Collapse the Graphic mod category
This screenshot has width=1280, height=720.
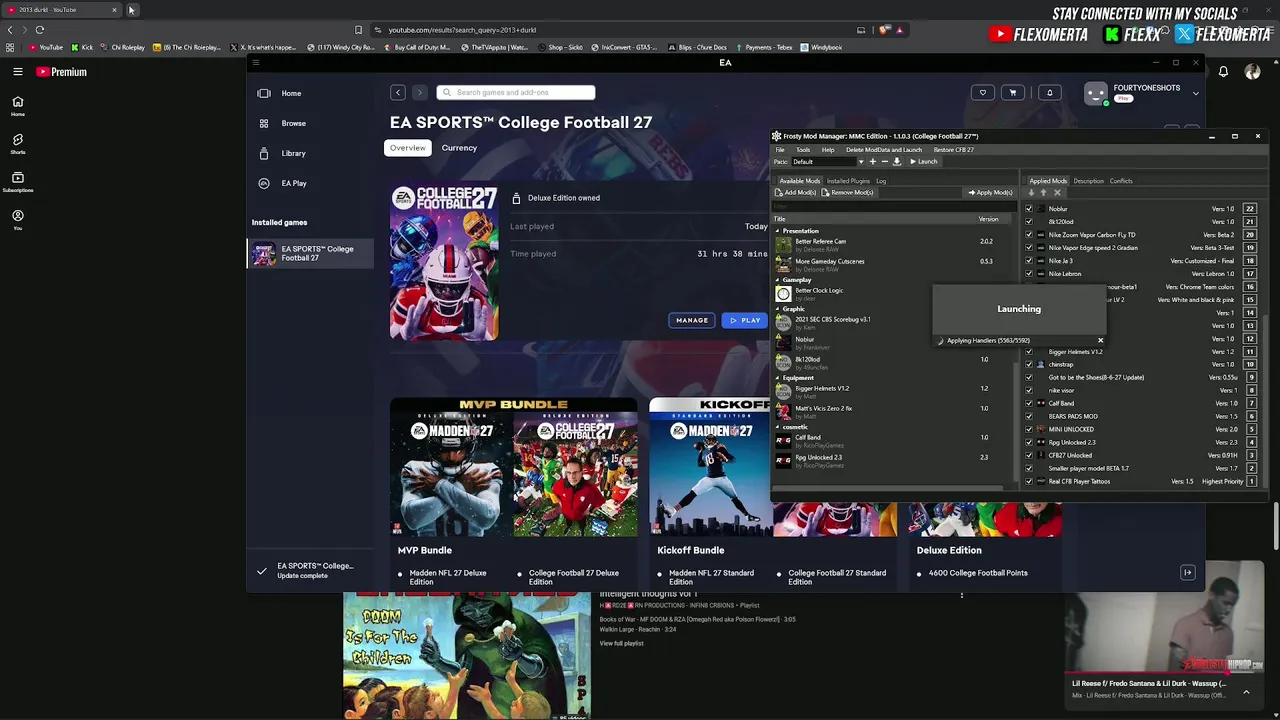(777, 309)
